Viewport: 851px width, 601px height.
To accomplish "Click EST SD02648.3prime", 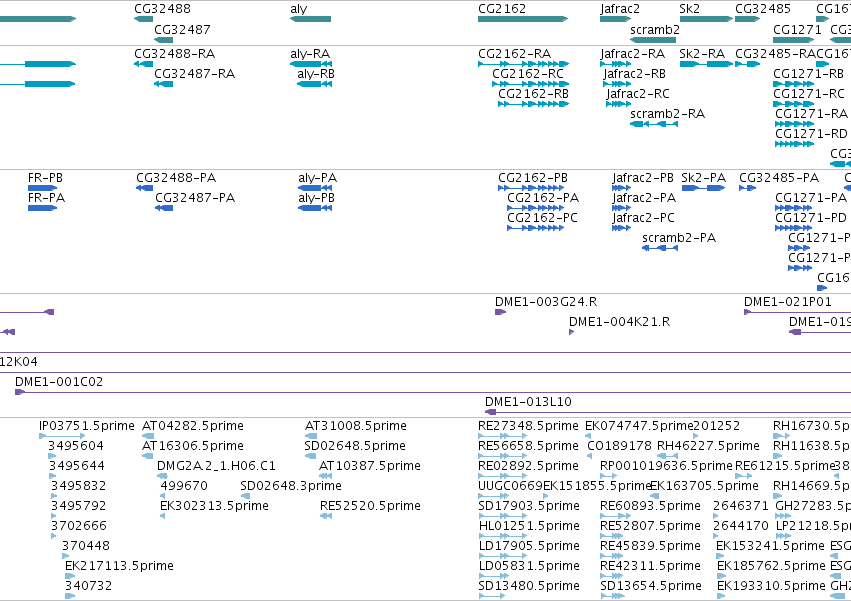I will [x=245, y=496].
